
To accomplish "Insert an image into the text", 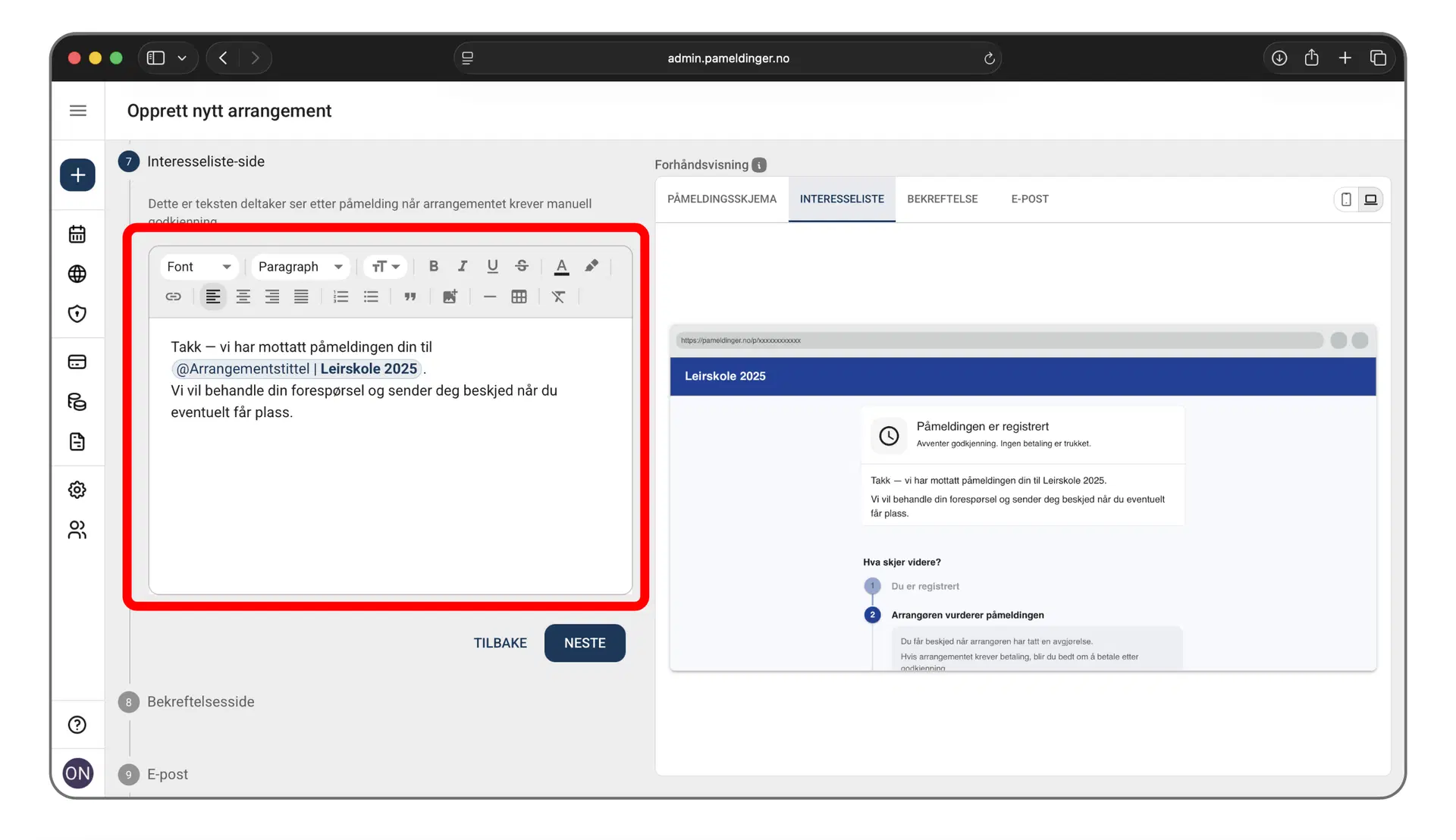I will [x=450, y=296].
